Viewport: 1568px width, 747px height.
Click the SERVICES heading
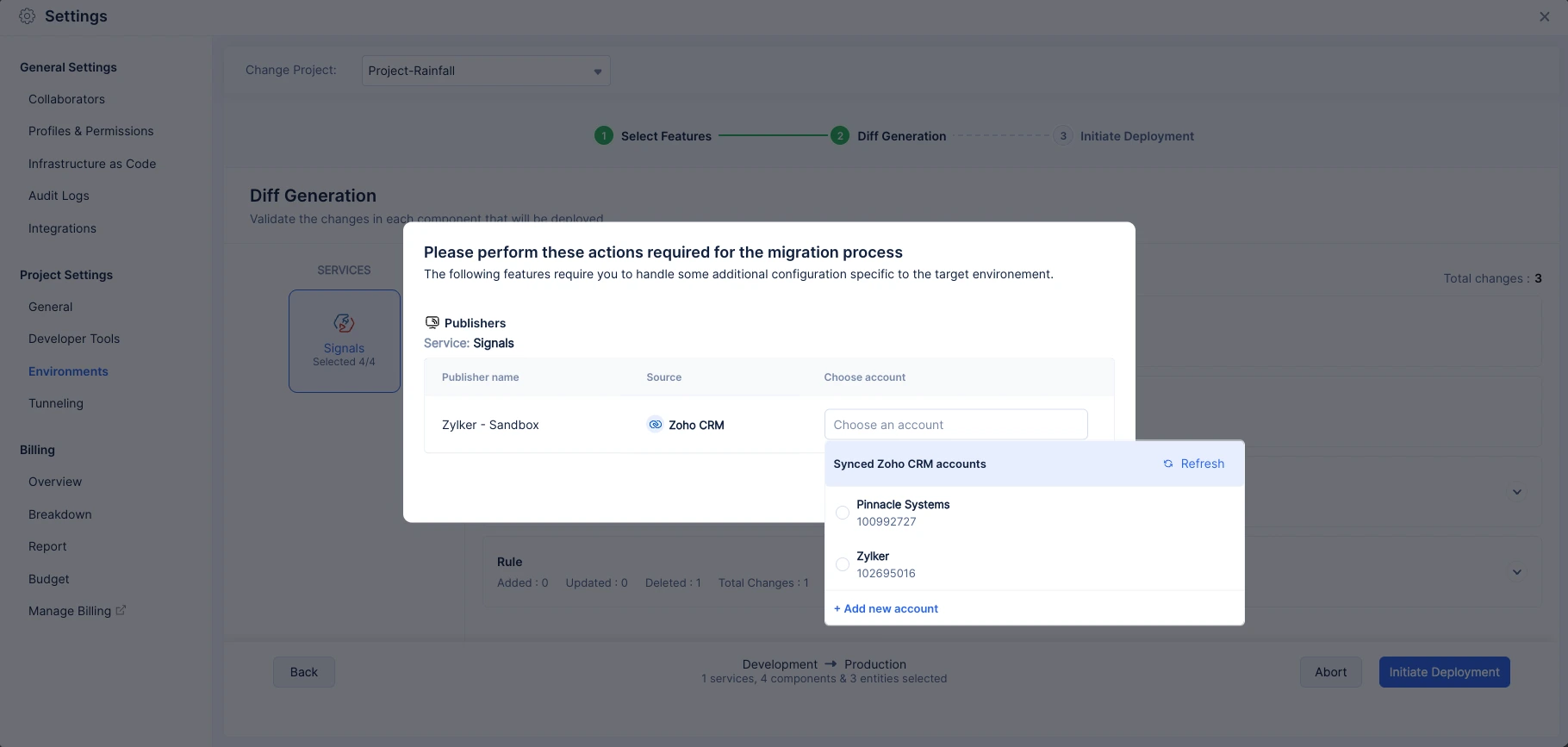point(344,270)
